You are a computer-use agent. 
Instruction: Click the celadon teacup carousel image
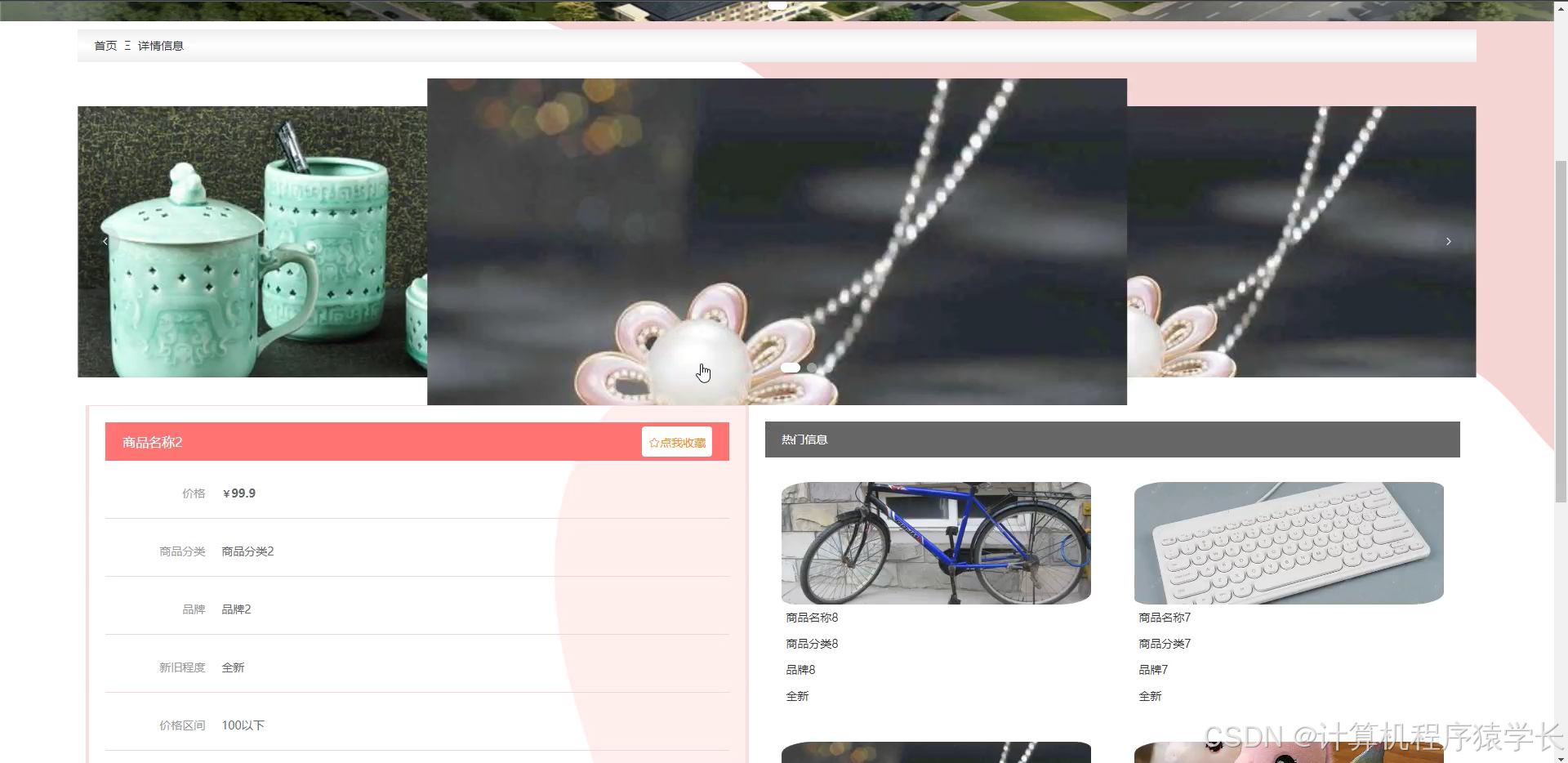[x=252, y=242]
